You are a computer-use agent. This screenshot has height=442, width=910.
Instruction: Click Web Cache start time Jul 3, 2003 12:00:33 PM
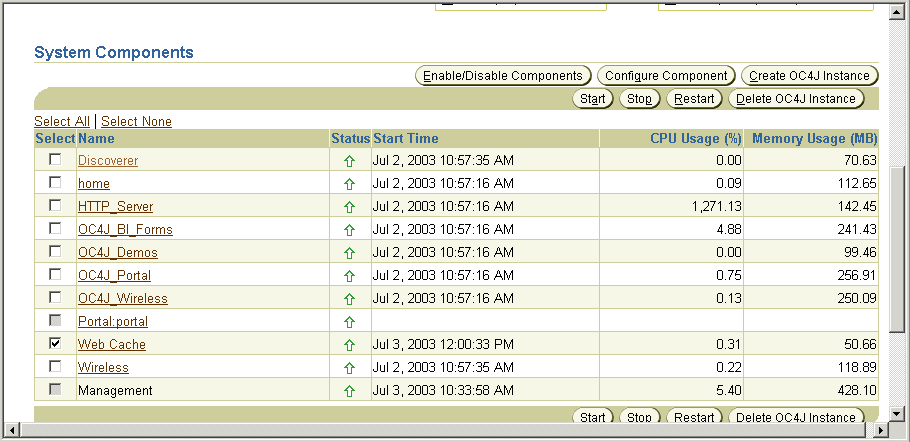(443, 345)
